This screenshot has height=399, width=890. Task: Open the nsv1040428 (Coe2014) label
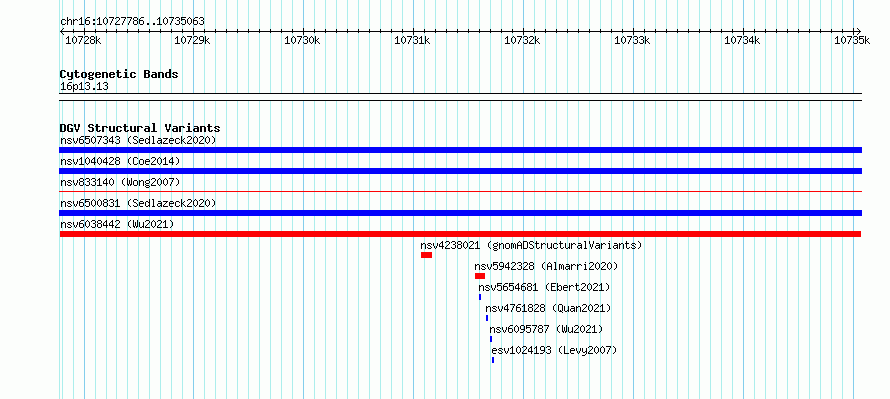coord(120,161)
